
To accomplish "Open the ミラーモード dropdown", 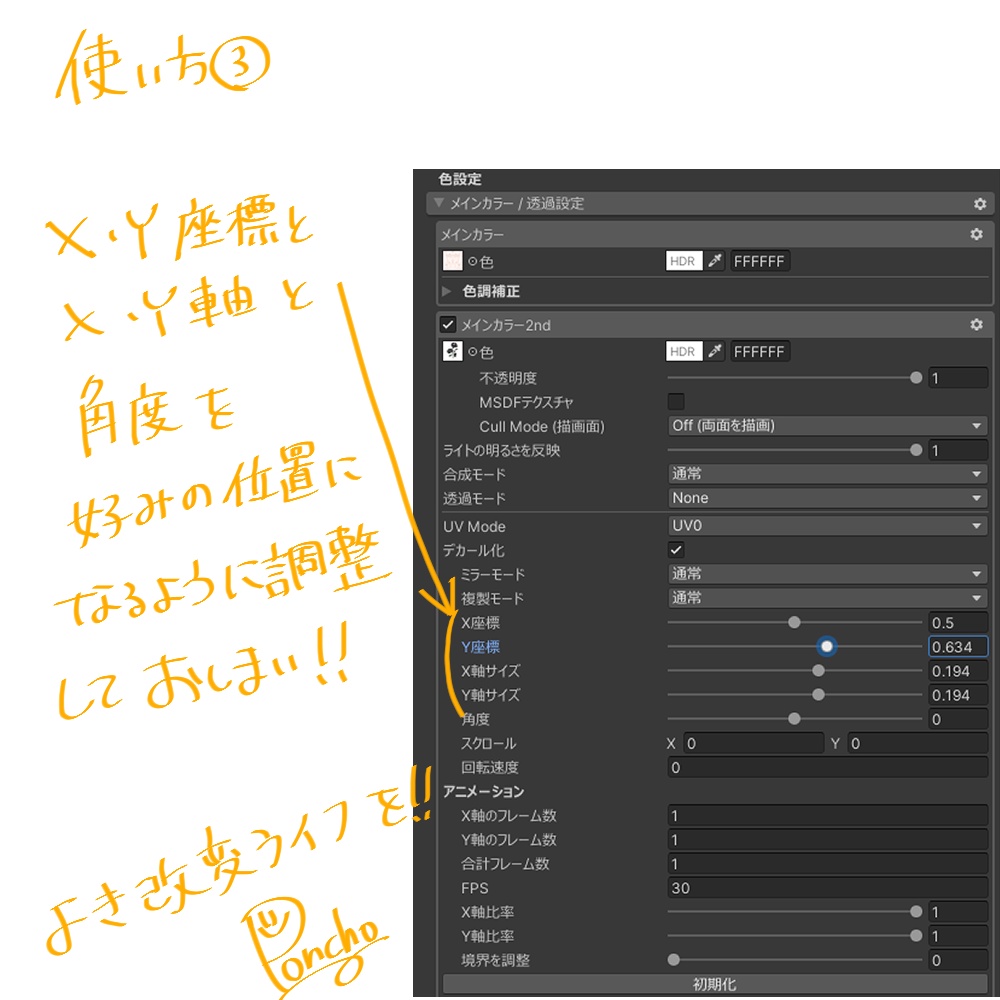I will click(827, 573).
